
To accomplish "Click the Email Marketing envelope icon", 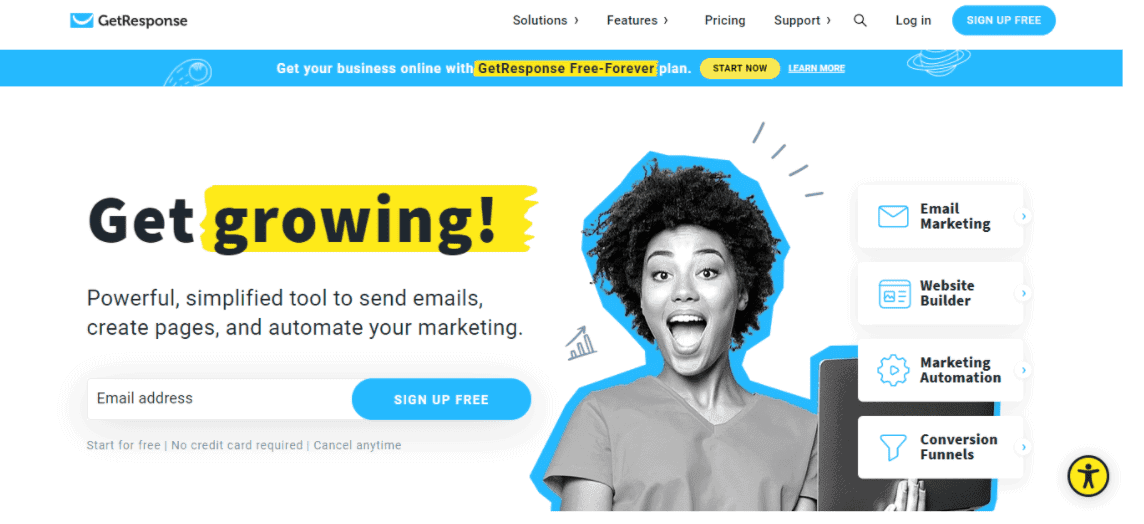I will [893, 217].
